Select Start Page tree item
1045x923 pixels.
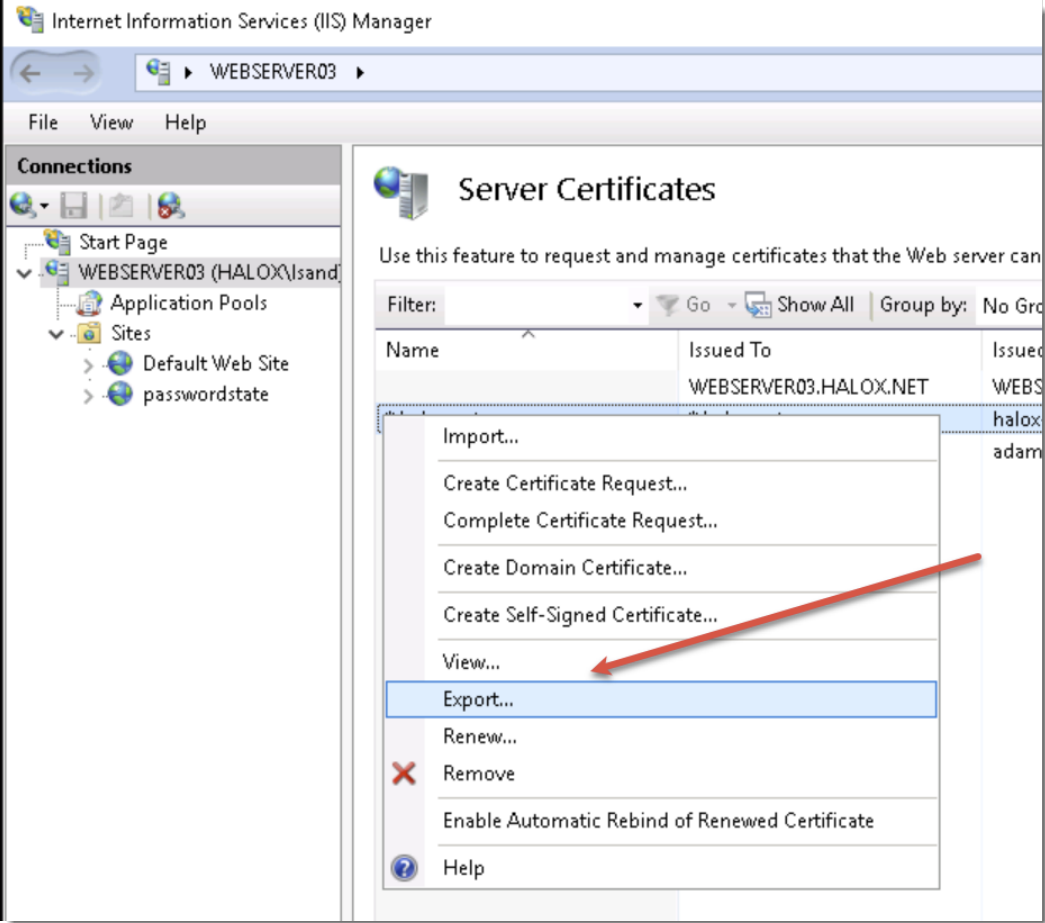(x=123, y=242)
